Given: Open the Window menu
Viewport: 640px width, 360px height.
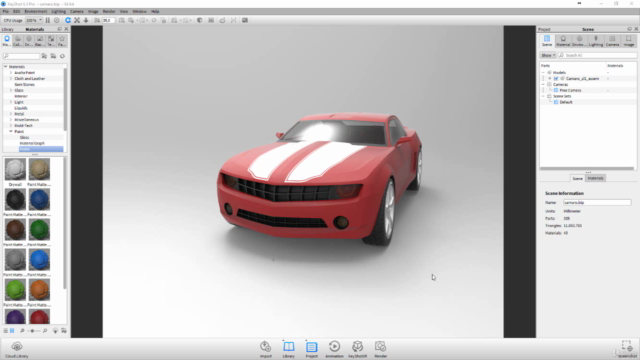Looking at the screenshot, I should (x=140, y=11).
